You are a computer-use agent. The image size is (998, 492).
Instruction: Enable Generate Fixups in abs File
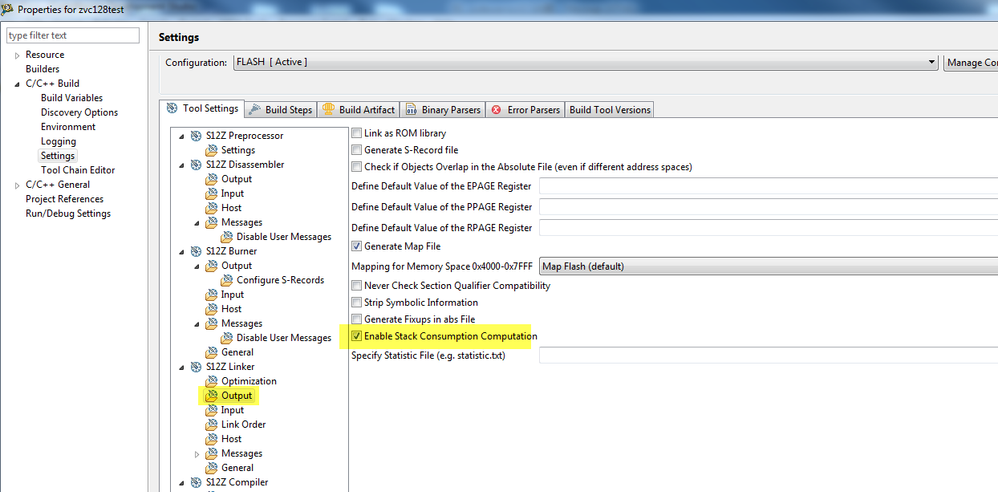[356, 319]
